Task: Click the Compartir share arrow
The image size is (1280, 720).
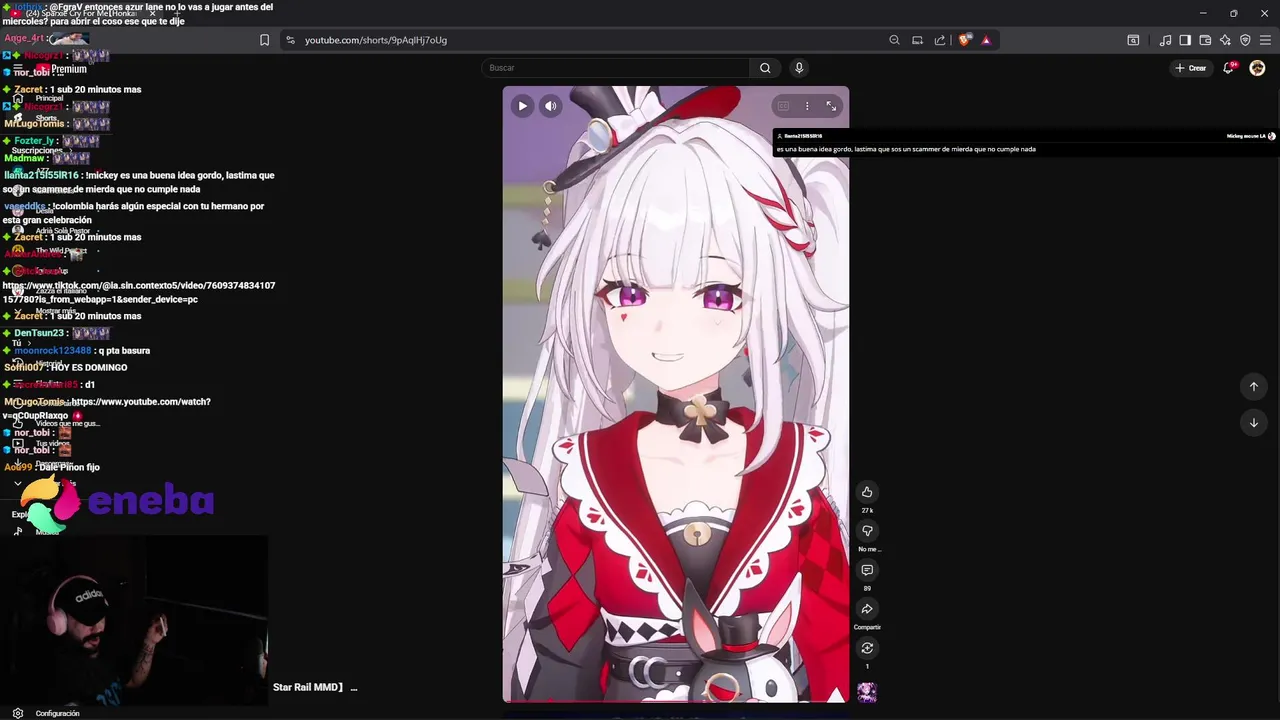Action: click(x=867, y=609)
